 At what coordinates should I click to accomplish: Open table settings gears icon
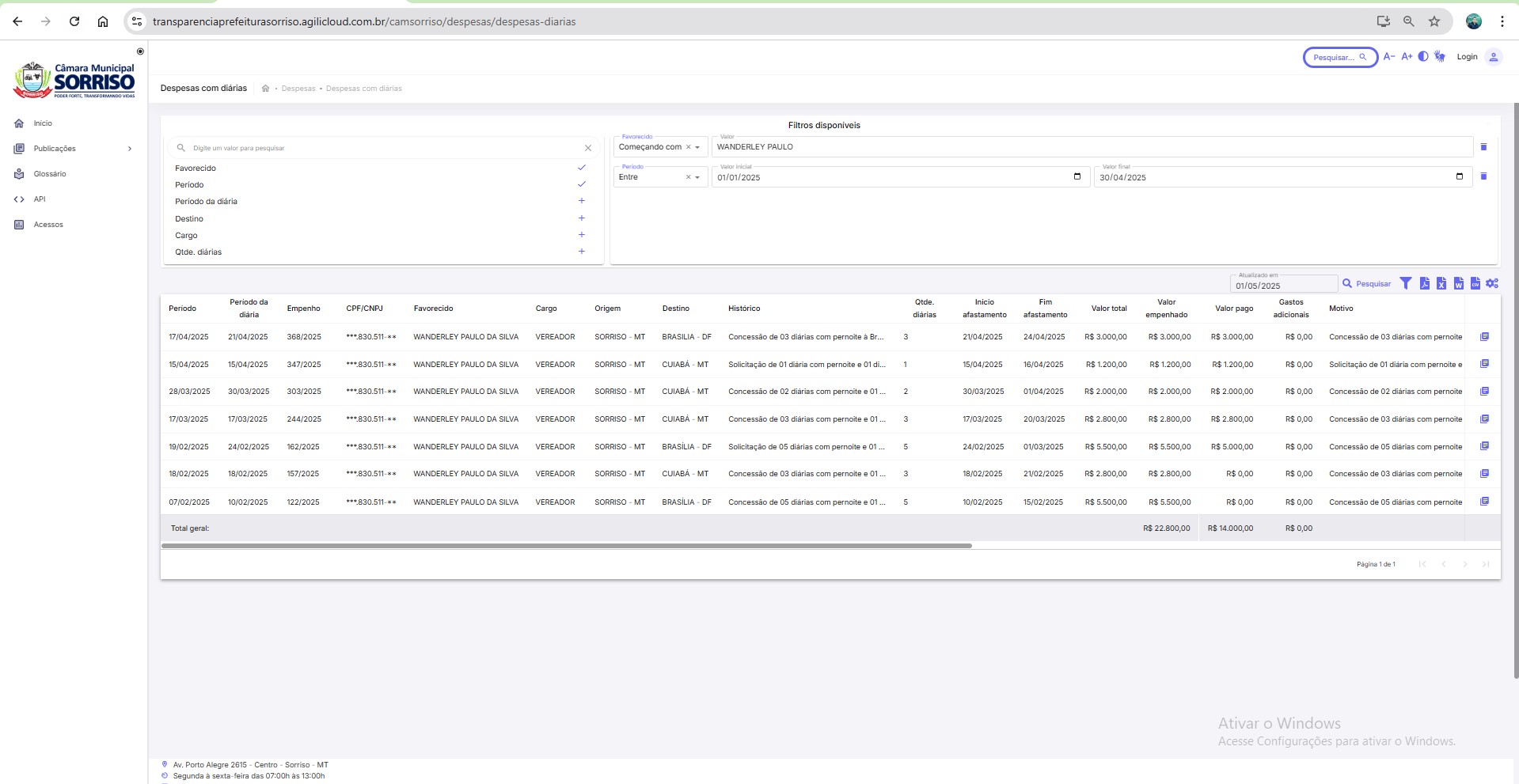click(1492, 283)
